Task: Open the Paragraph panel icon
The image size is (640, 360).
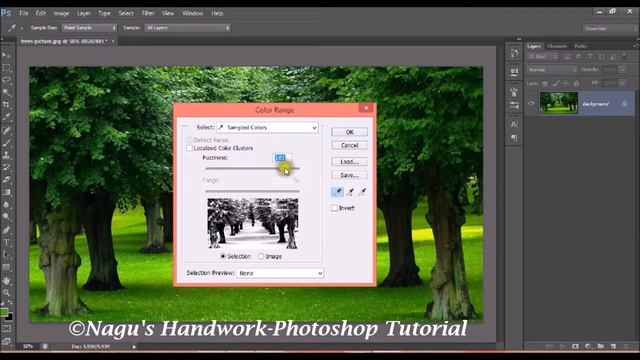Action: [514, 138]
